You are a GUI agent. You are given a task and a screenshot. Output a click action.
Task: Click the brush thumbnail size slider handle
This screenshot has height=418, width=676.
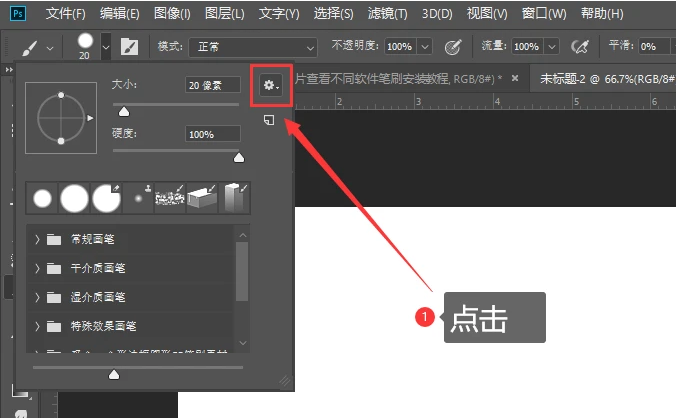click(x=114, y=374)
